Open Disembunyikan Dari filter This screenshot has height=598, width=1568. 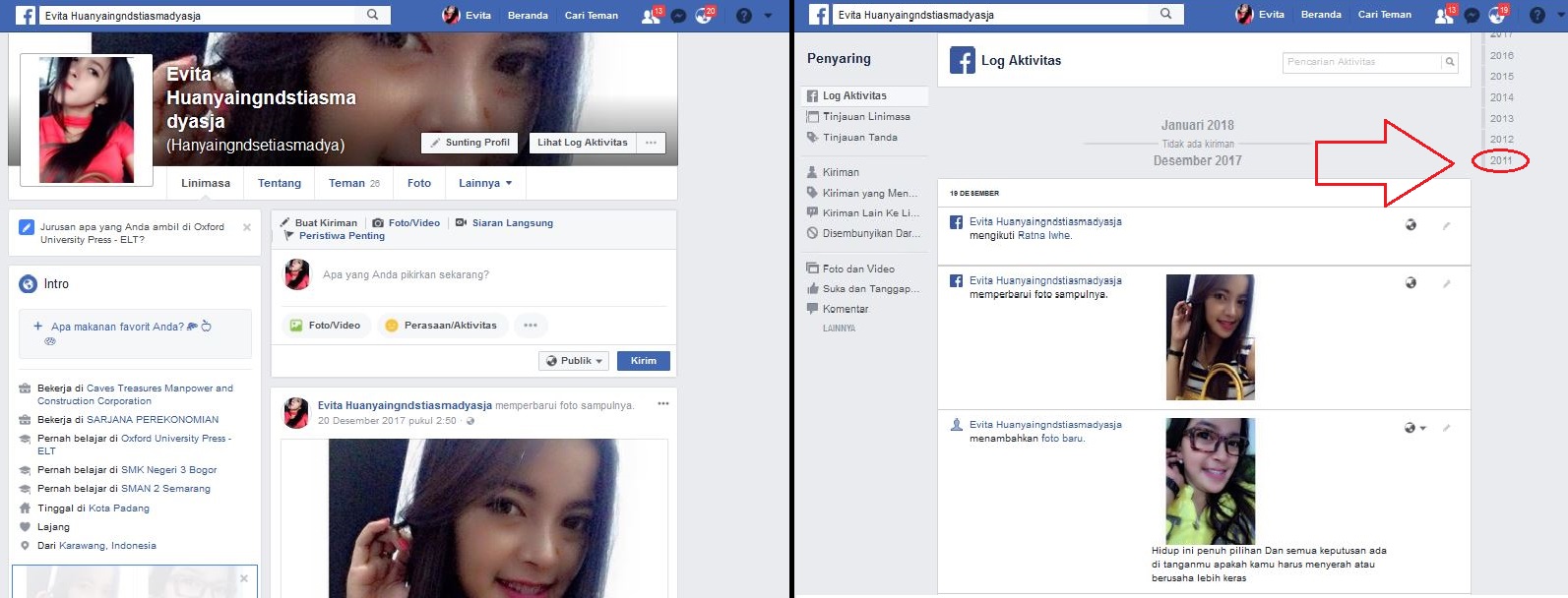pos(864,233)
